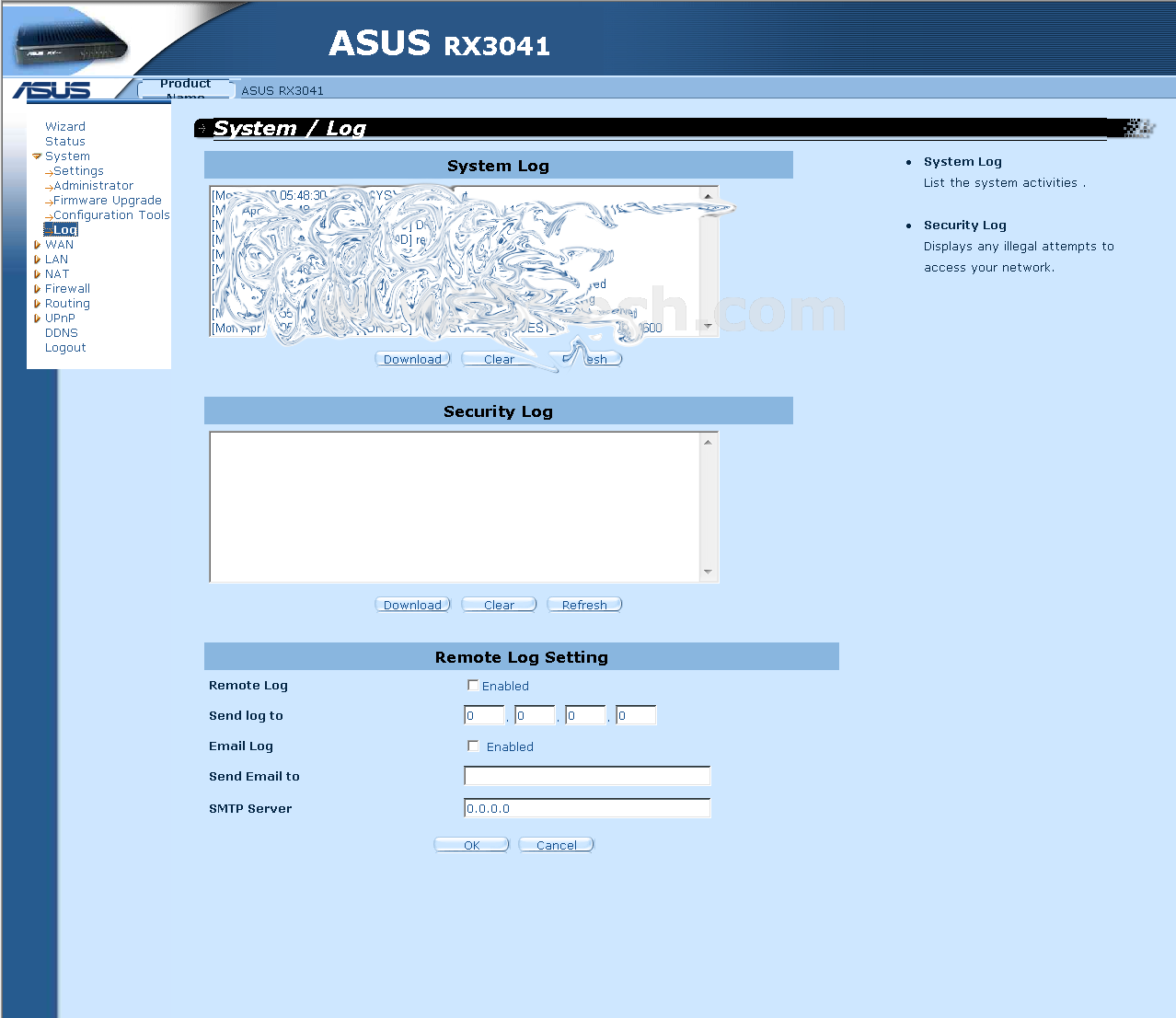
Task: Expand the Firewall menu arrow
Action: pos(37,289)
